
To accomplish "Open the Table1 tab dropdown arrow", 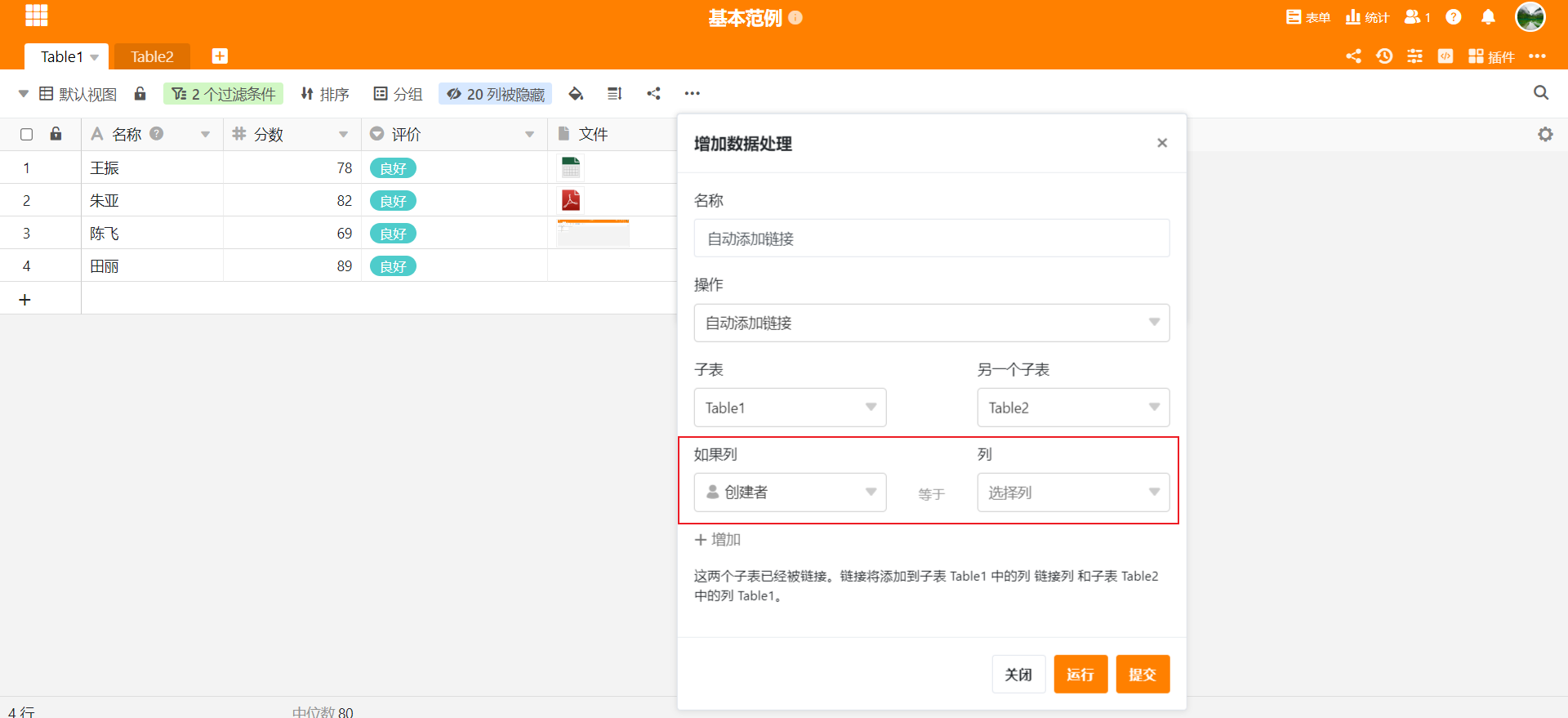I will (x=95, y=57).
